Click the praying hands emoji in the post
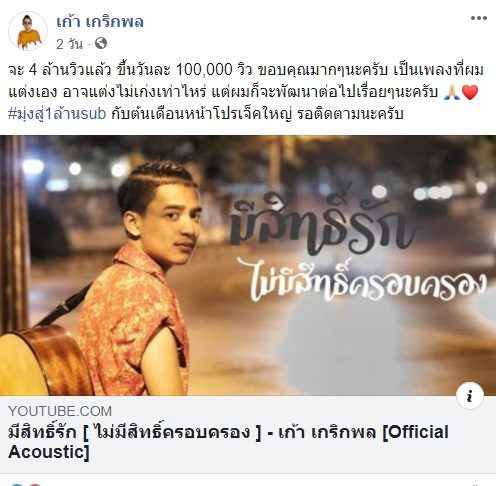The width and height of the screenshot is (496, 486). pyautogui.click(x=453, y=92)
